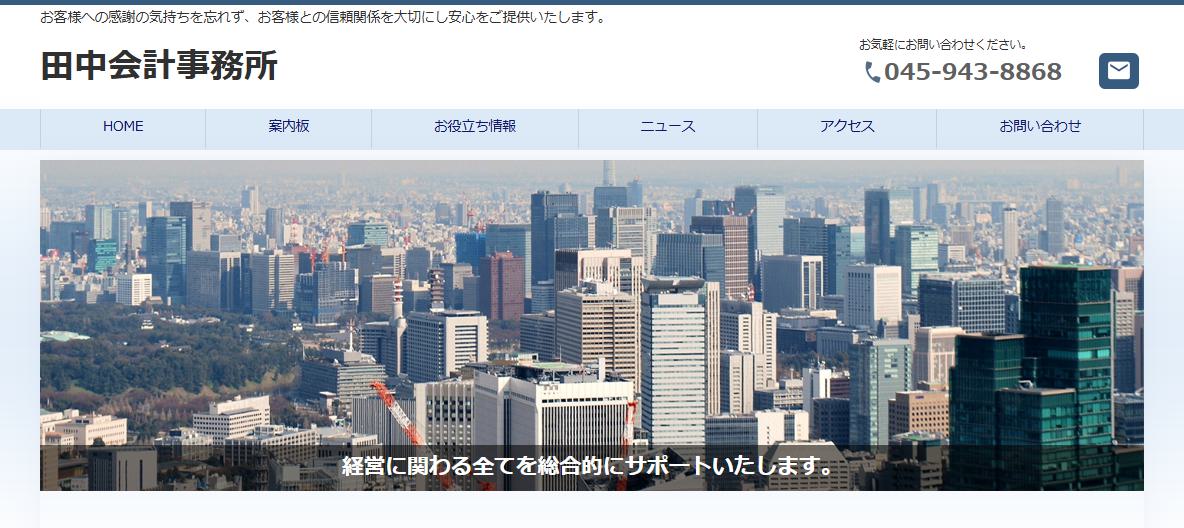Open the HOME menu item
Image resolution: width=1184 pixels, height=528 pixels.
[123, 129]
